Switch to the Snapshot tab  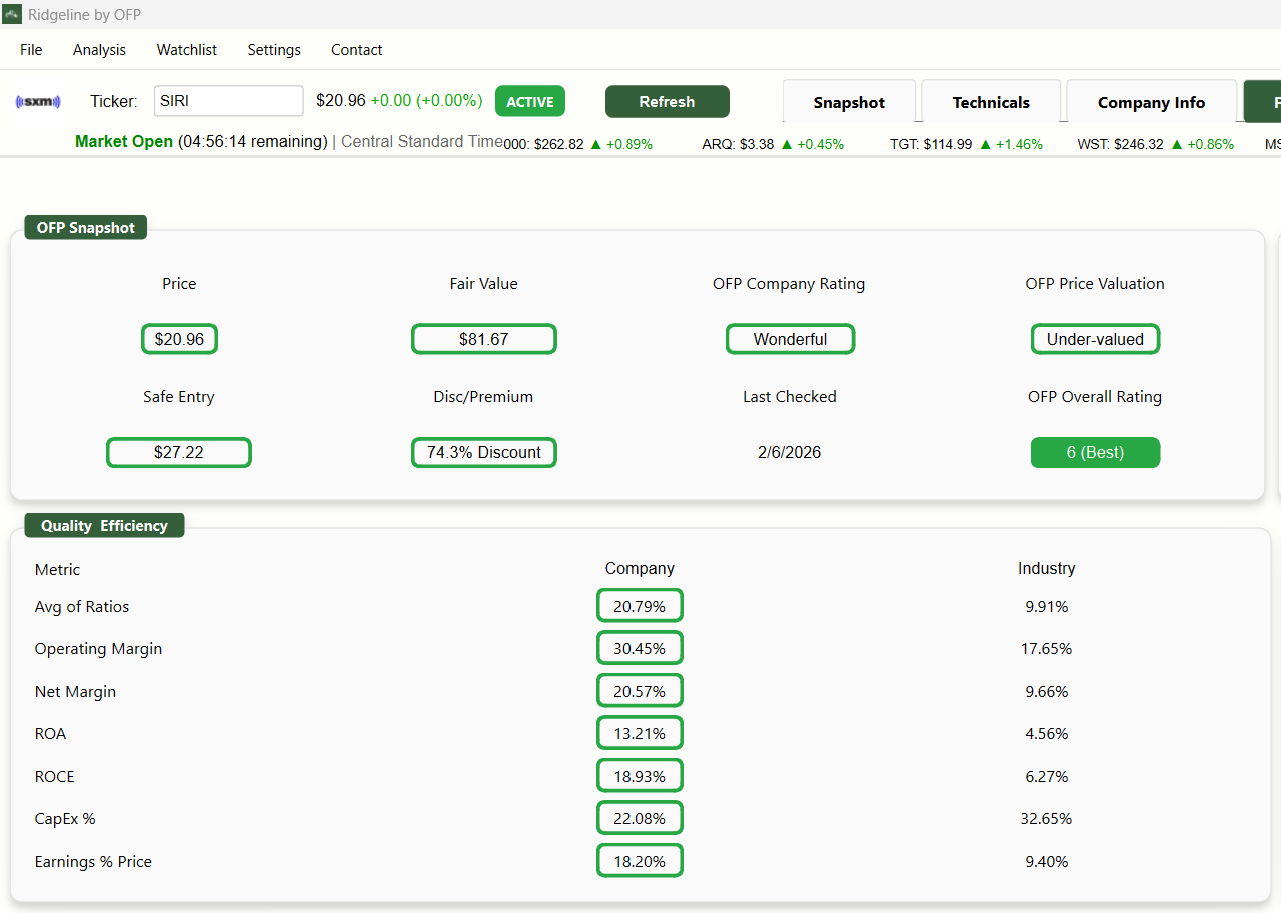tap(849, 102)
